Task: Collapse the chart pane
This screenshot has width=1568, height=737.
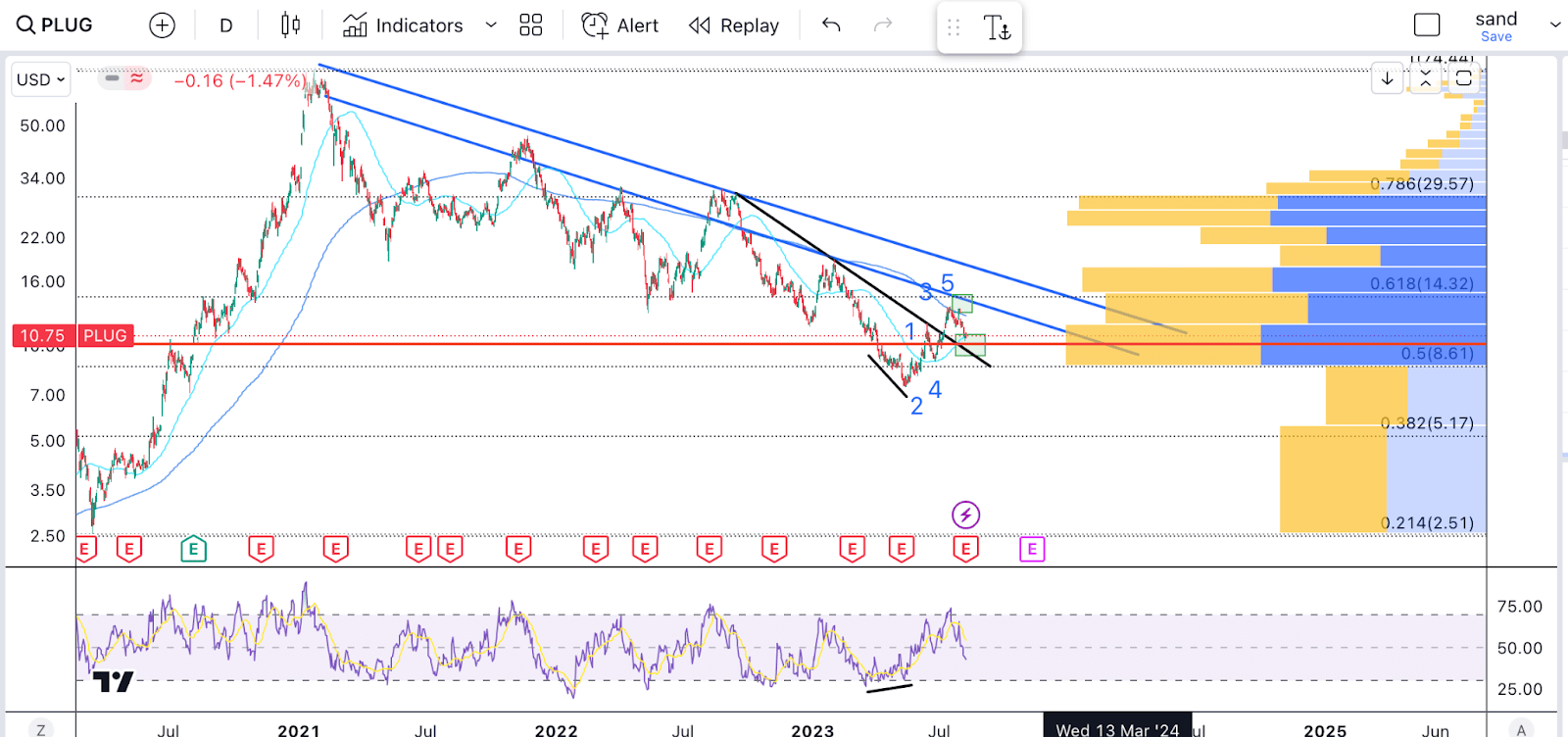Action: pyautogui.click(x=1426, y=78)
